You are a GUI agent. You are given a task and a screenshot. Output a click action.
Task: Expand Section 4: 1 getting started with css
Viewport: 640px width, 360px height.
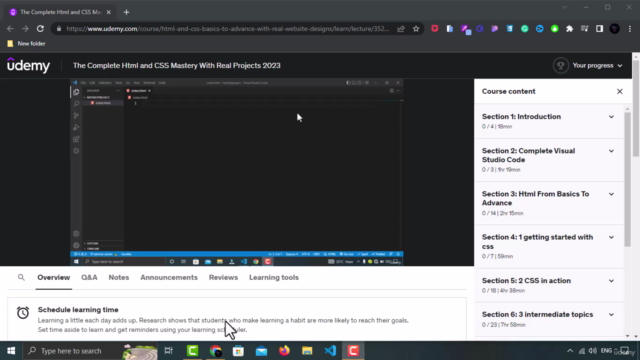549,247
